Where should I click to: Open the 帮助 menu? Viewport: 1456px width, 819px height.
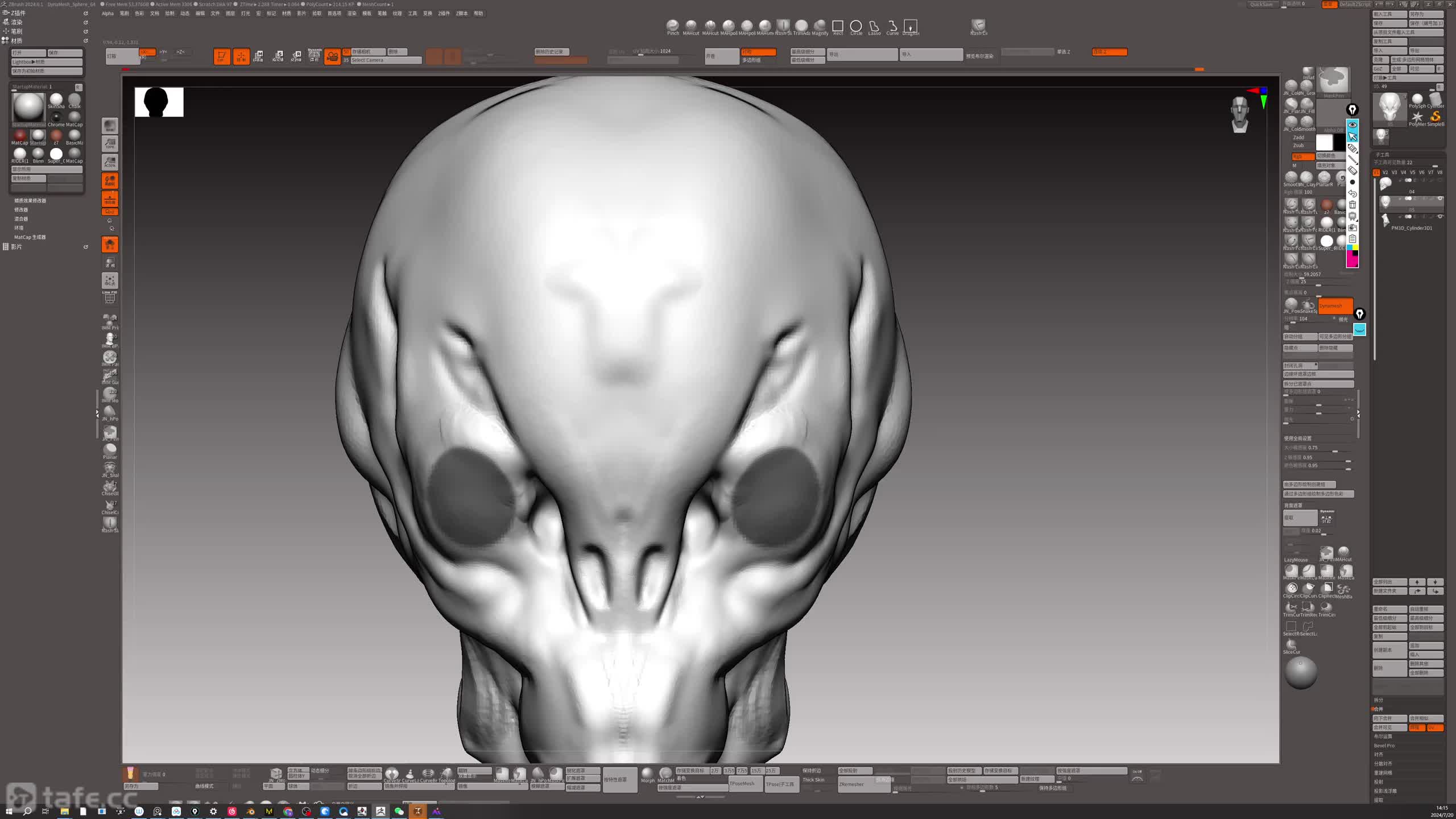point(478,14)
